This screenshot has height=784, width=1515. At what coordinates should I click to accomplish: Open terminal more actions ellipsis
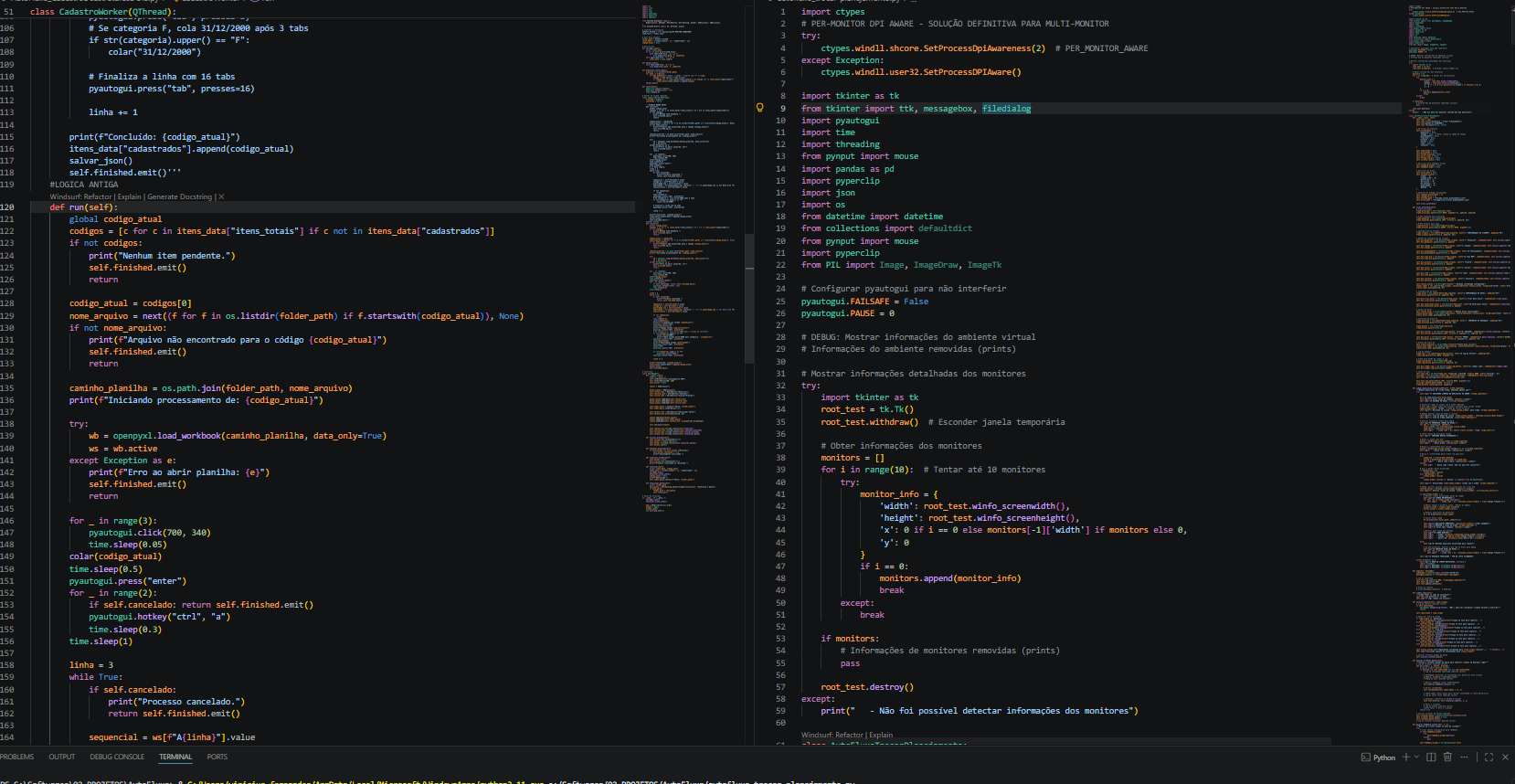tap(1464, 758)
